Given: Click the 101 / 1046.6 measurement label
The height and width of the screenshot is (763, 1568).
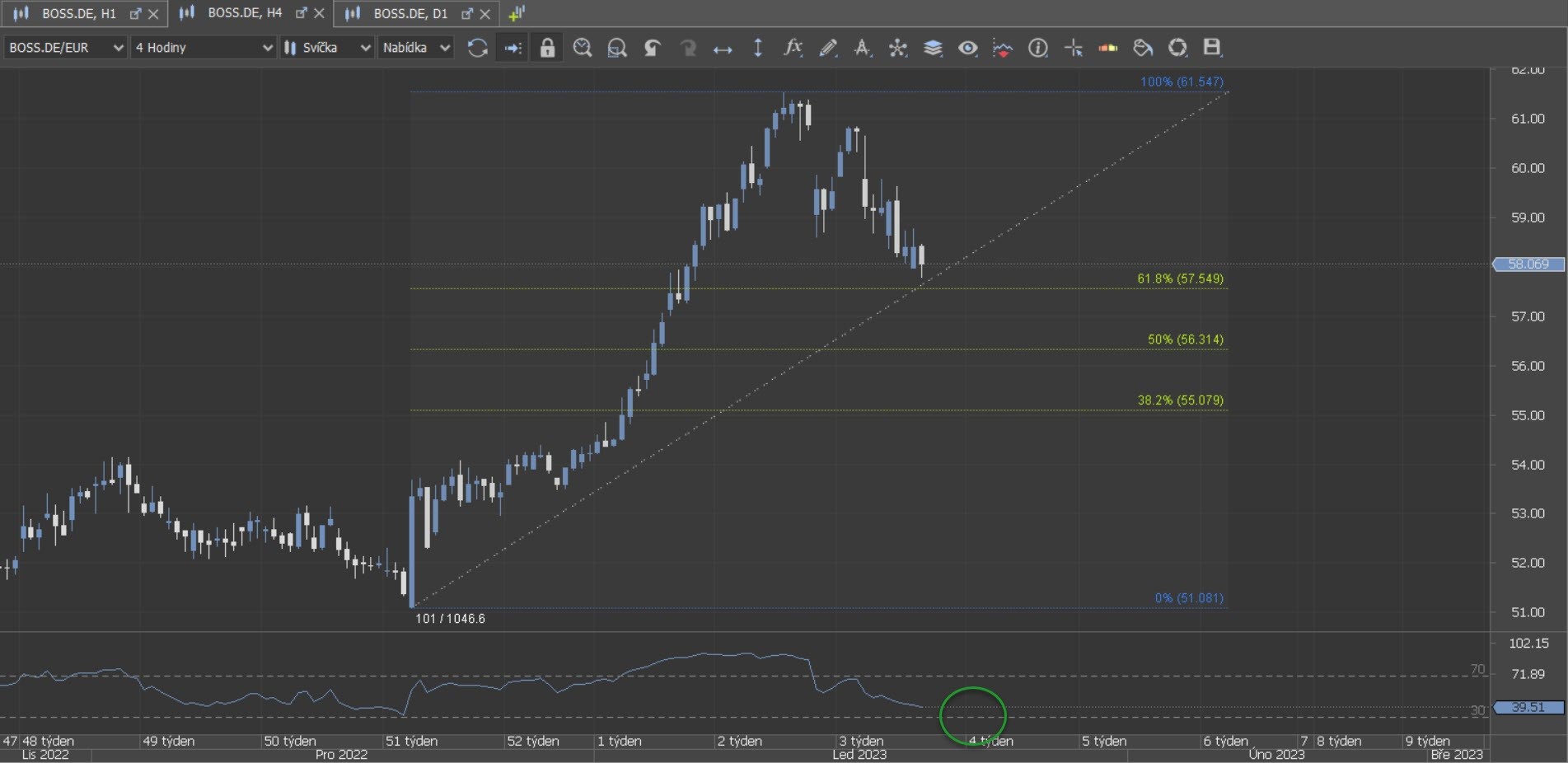Looking at the screenshot, I should coord(450,619).
